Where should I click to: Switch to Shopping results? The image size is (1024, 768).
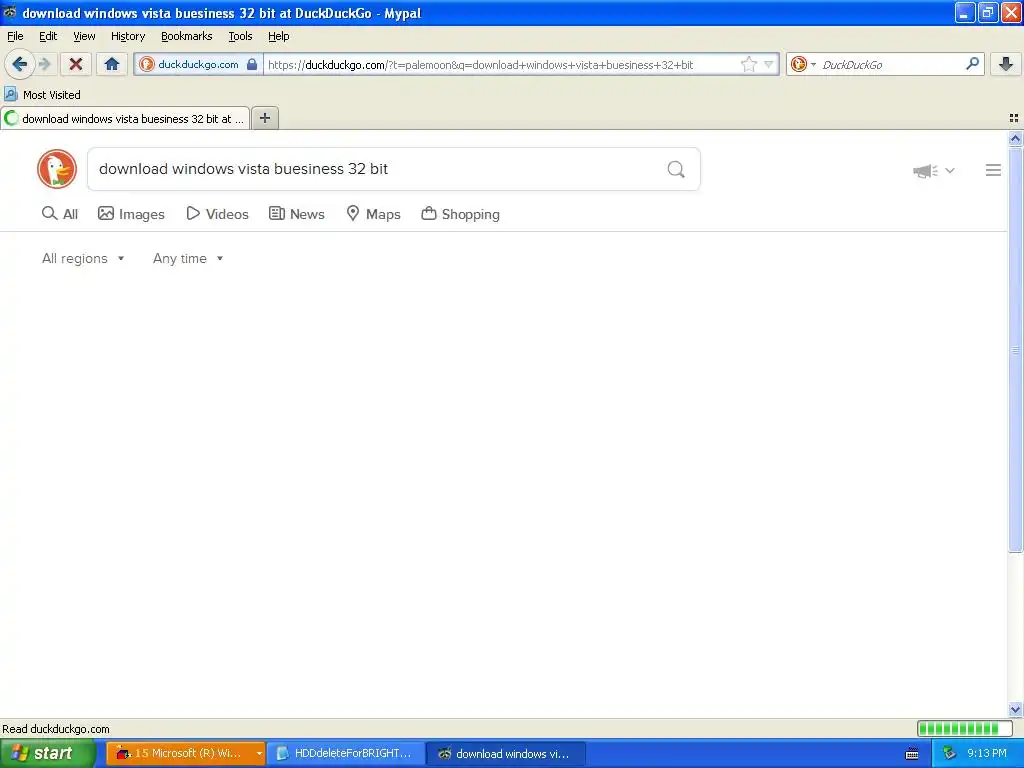460,214
